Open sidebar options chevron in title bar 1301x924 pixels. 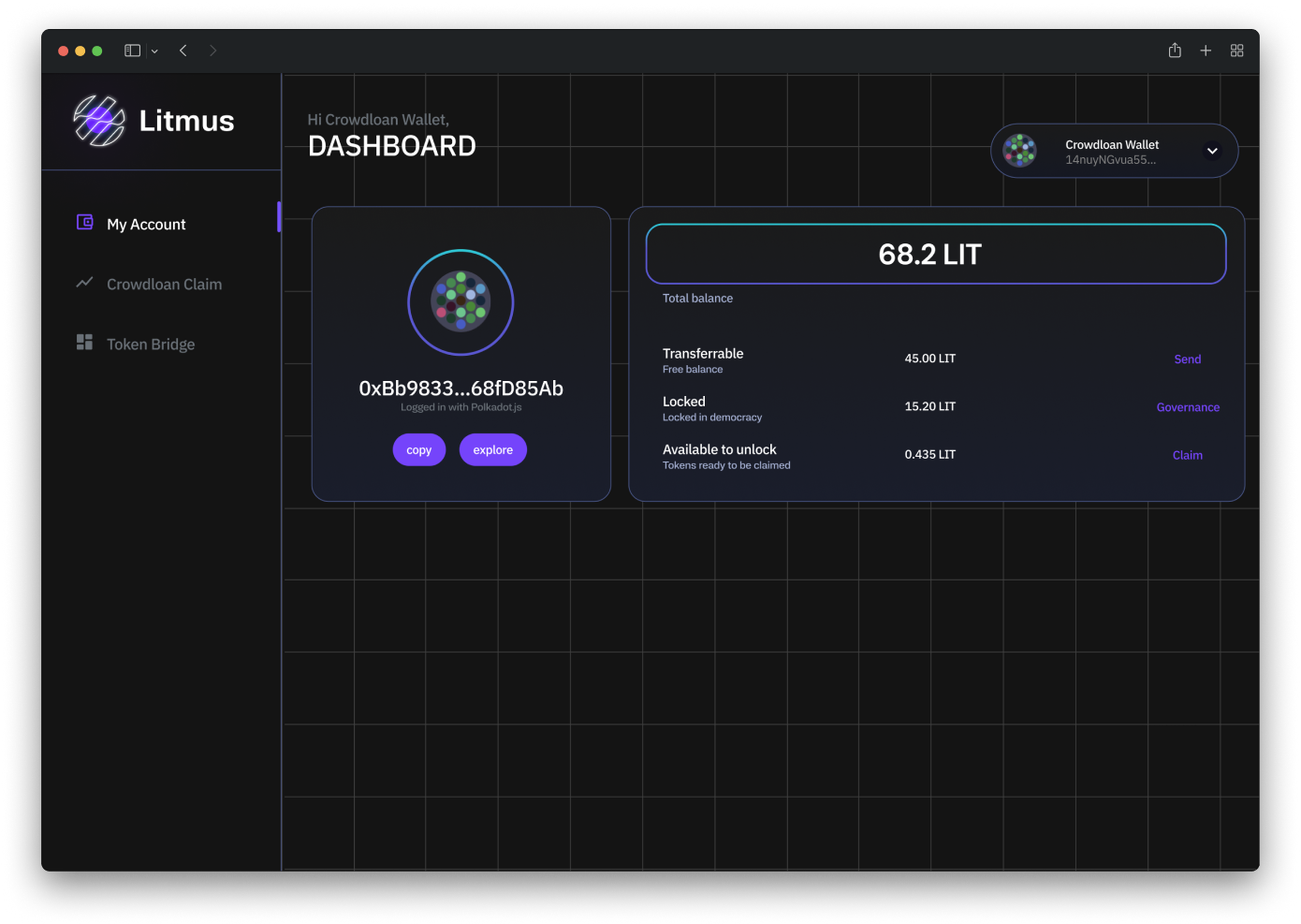click(154, 51)
